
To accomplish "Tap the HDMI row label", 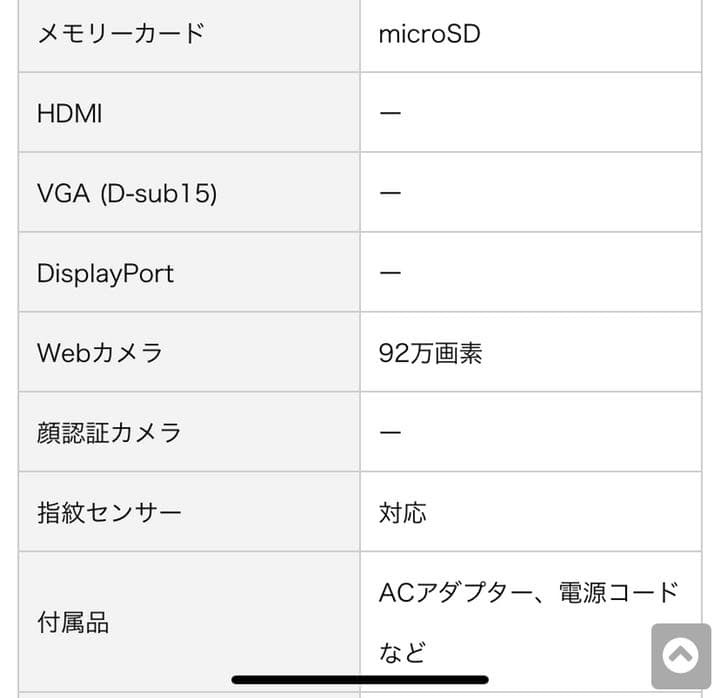I will pyautogui.click(x=70, y=113).
